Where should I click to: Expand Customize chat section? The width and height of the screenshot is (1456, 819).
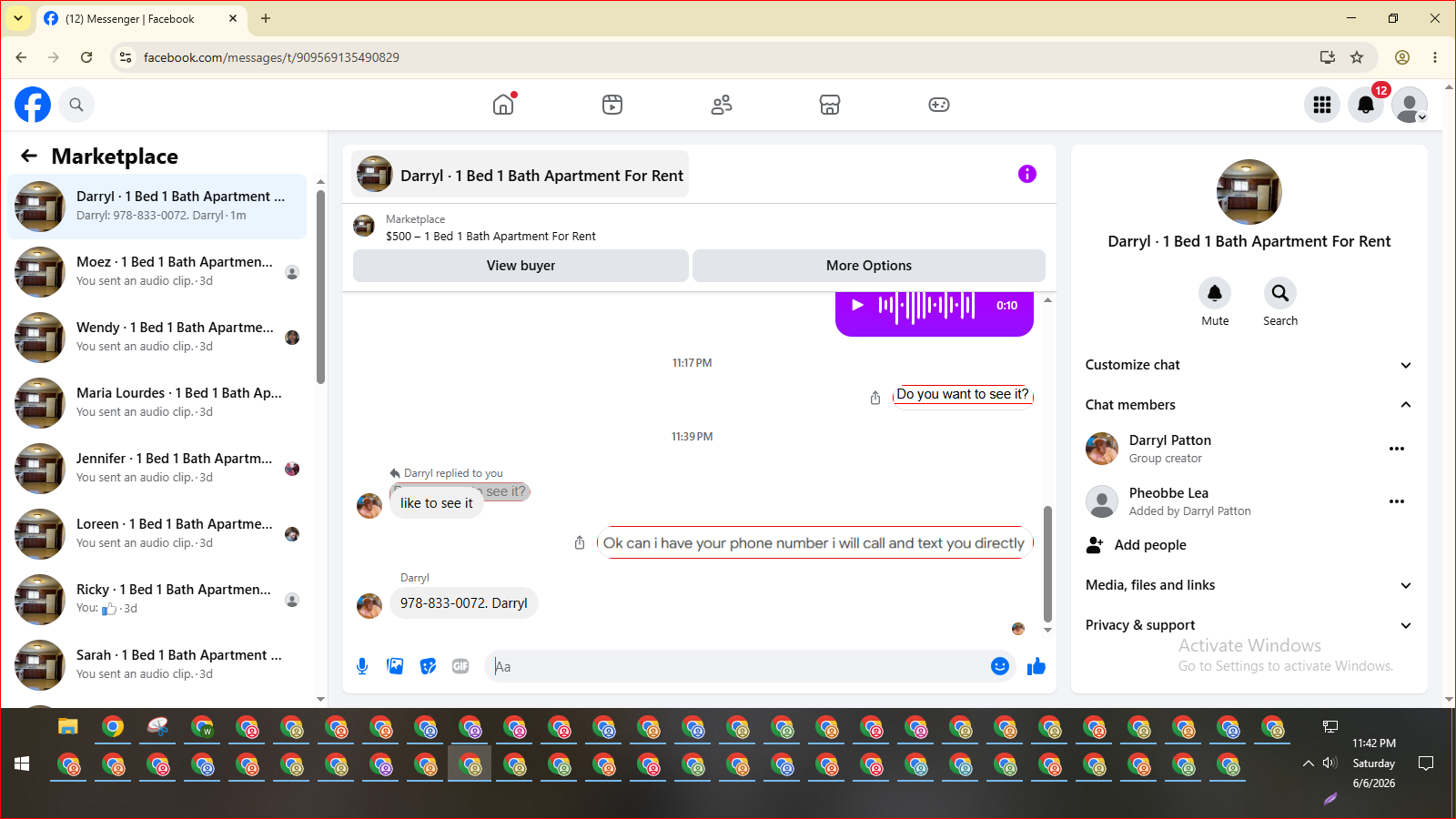tap(1249, 365)
